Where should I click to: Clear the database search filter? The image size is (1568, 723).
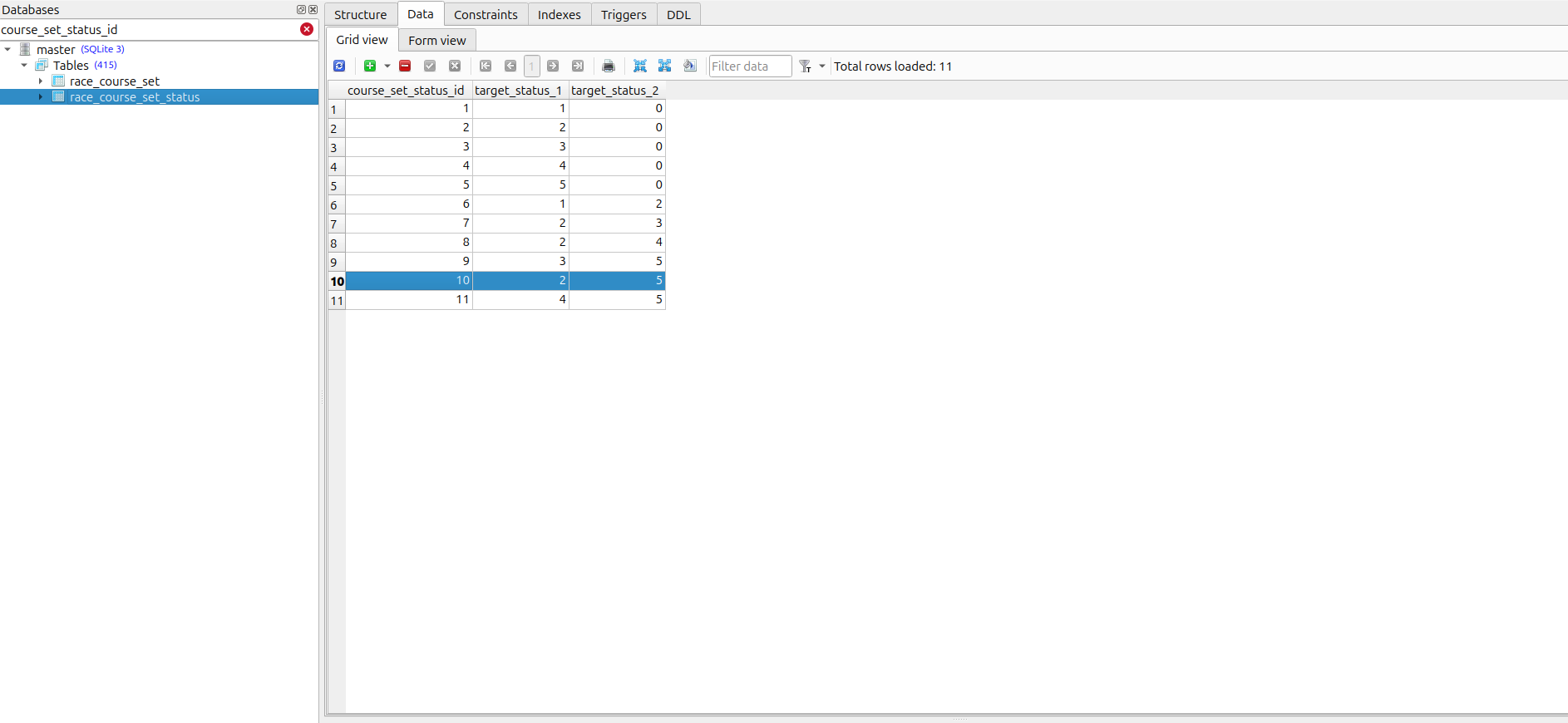[307, 29]
